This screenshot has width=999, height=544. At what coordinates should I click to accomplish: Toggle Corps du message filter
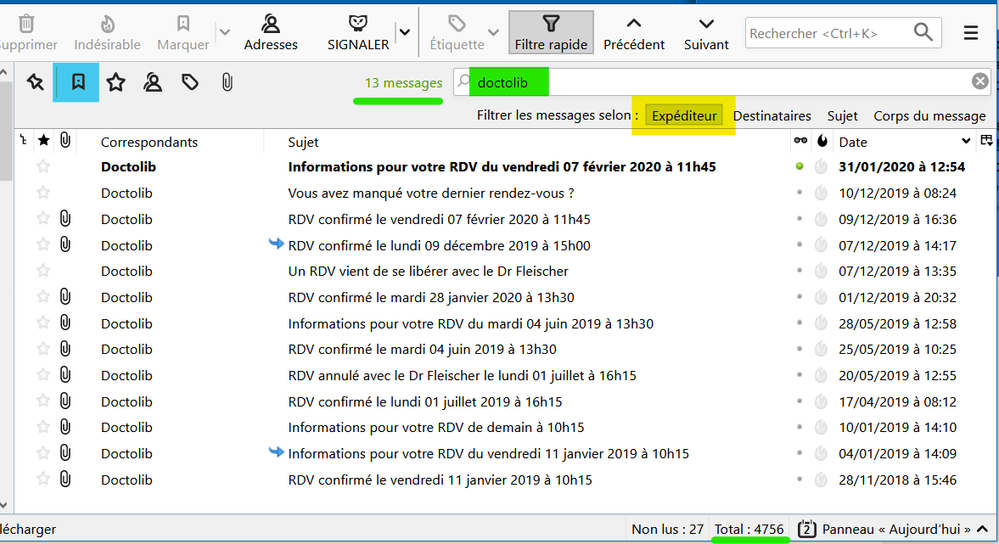coord(930,116)
